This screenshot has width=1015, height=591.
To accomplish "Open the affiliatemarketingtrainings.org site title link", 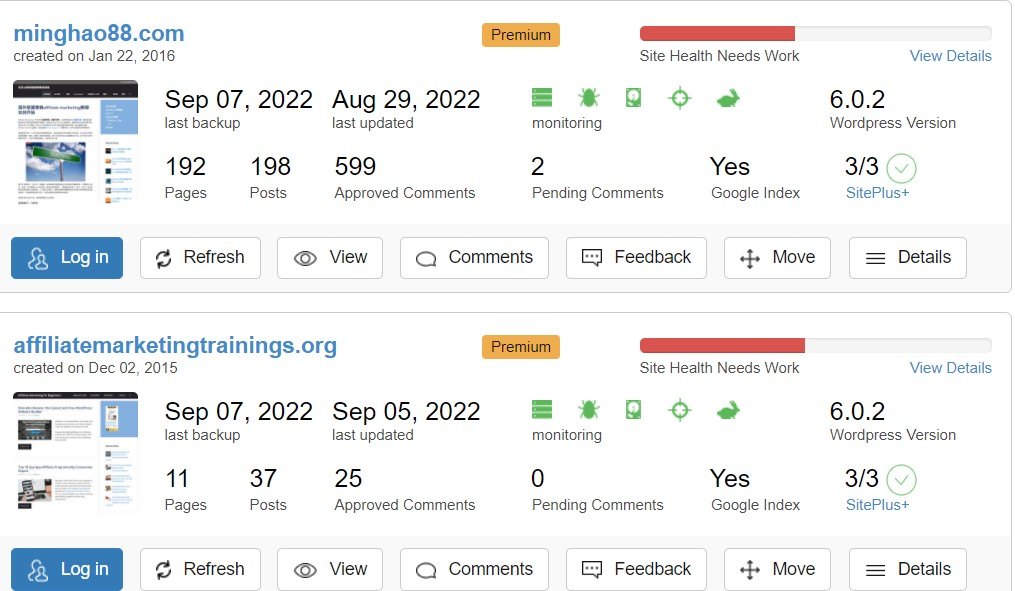I will point(175,345).
